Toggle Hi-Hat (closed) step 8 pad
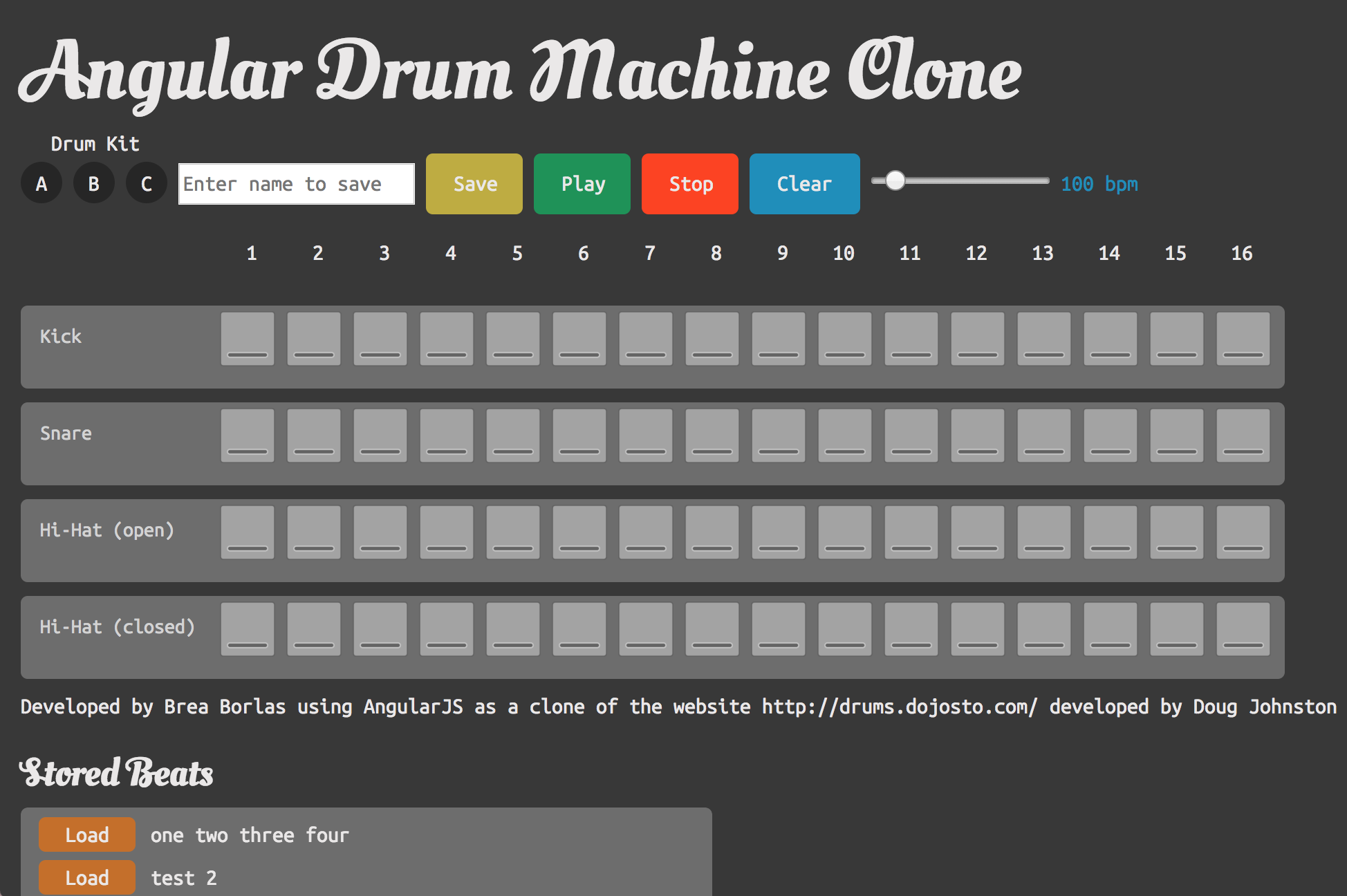 712,629
